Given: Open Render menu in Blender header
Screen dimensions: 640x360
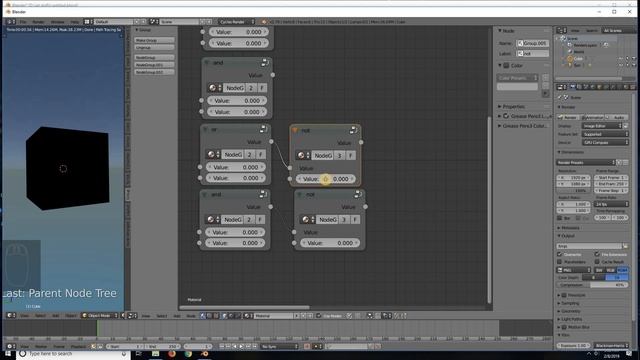Looking at the screenshot, I should coord(38,22).
